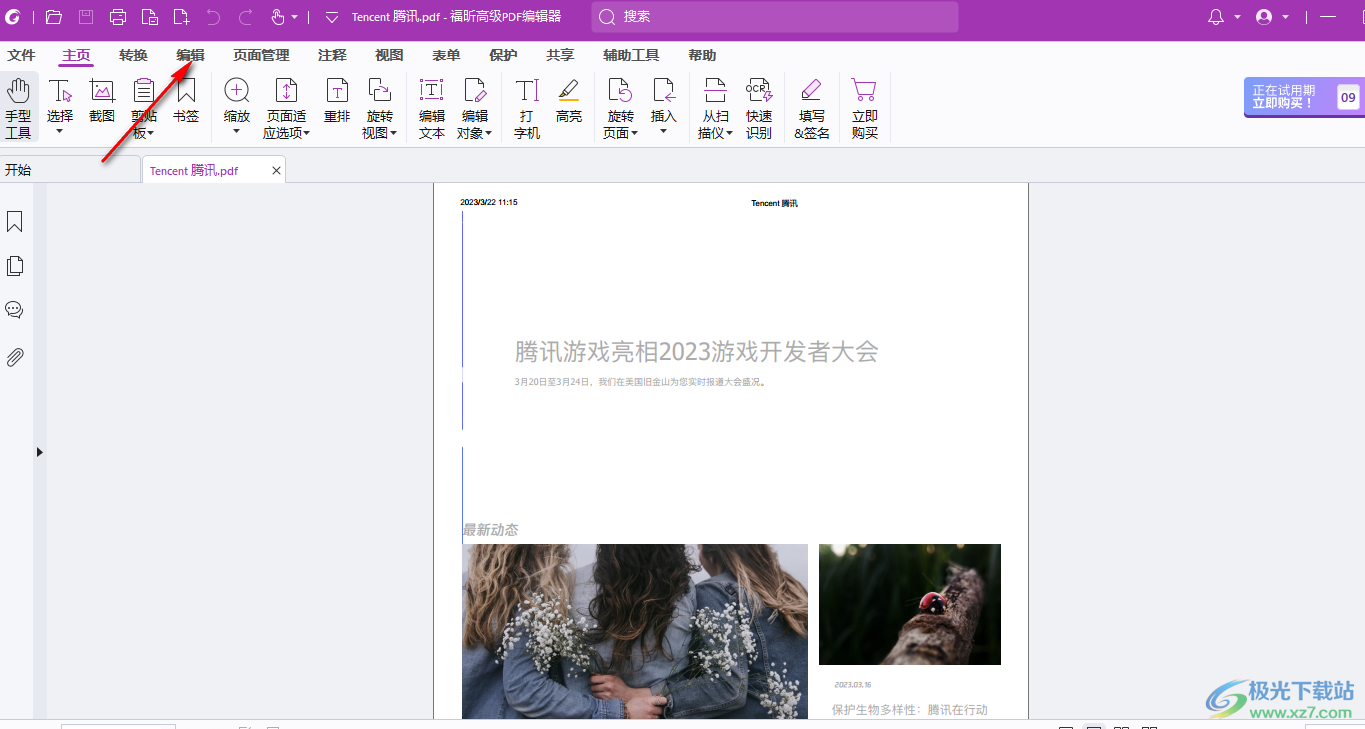Viewport: 1365px width, 729px height.
Task: Click the 最新动态 section title
Action: [490, 530]
